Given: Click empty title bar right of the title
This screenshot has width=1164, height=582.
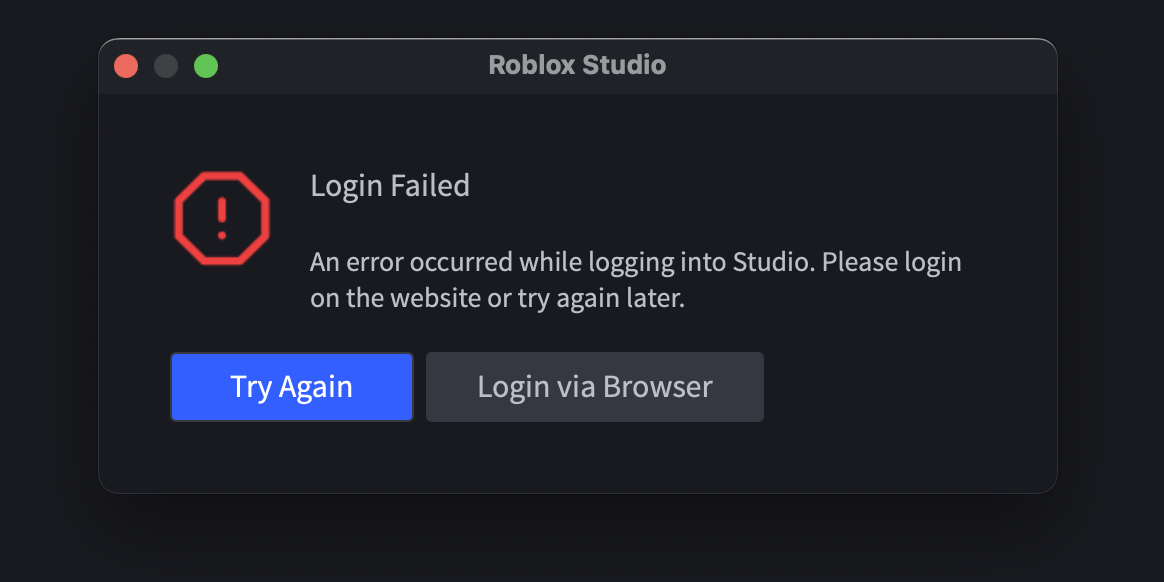Looking at the screenshot, I should point(860,66).
